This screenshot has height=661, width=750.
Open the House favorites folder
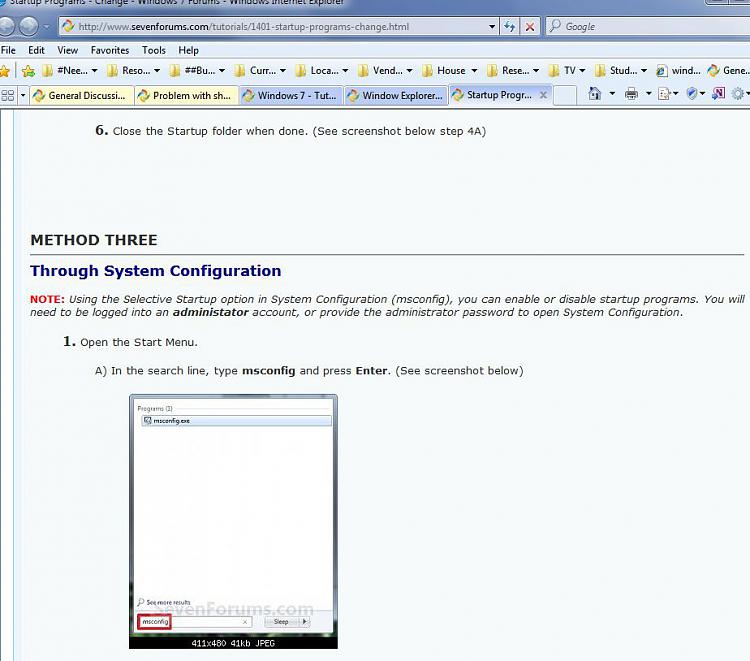coord(450,71)
